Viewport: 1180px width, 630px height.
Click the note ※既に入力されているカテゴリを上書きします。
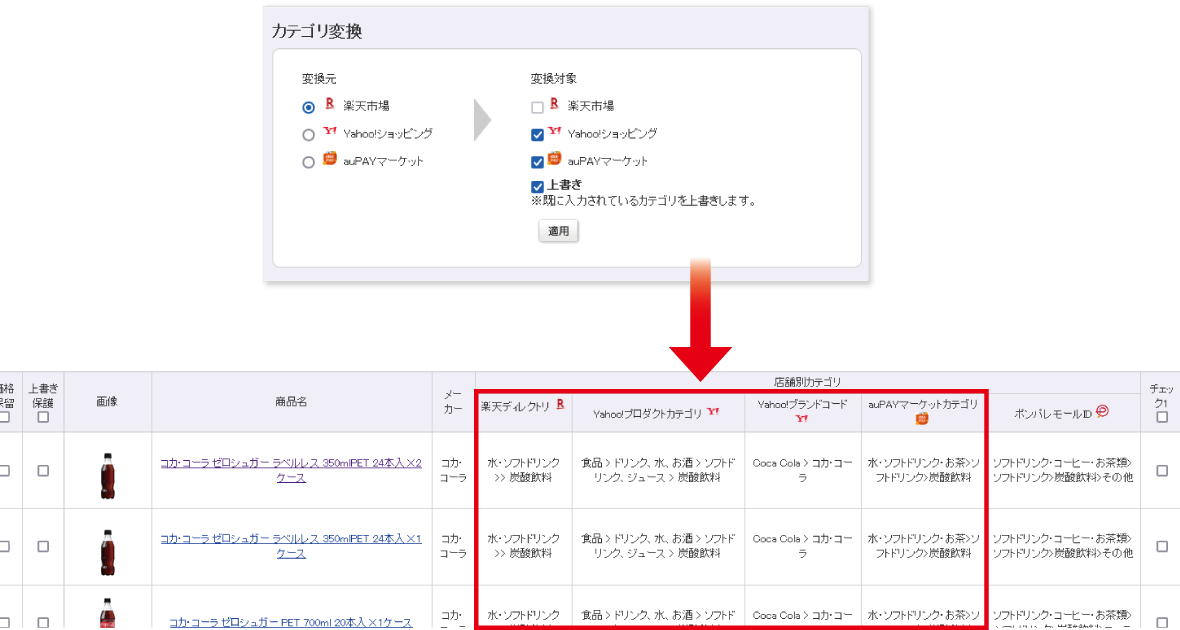[643, 201]
